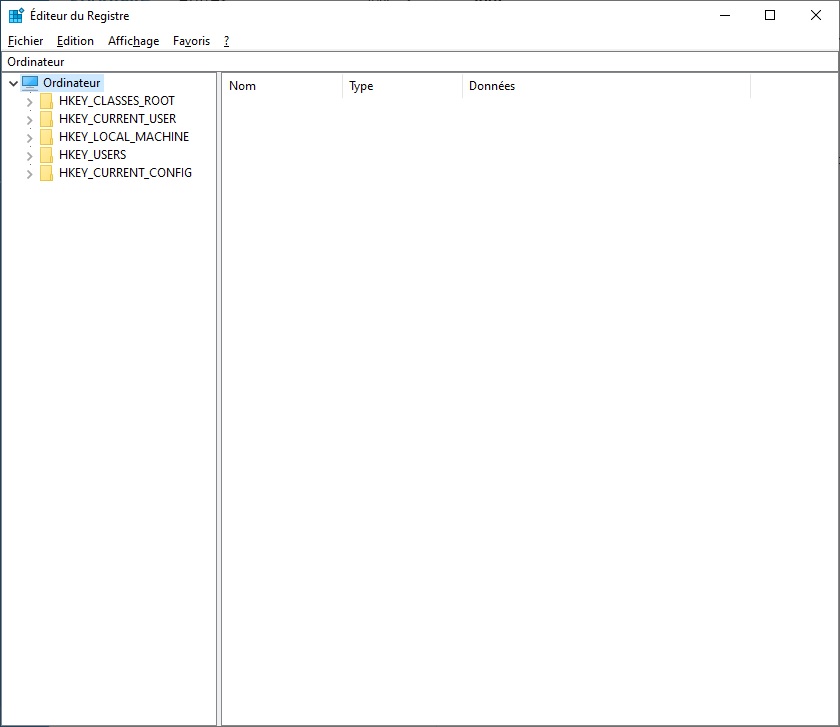Image resolution: width=840 pixels, height=727 pixels.
Task: Open the Fichier menu
Action: click(x=25, y=41)
